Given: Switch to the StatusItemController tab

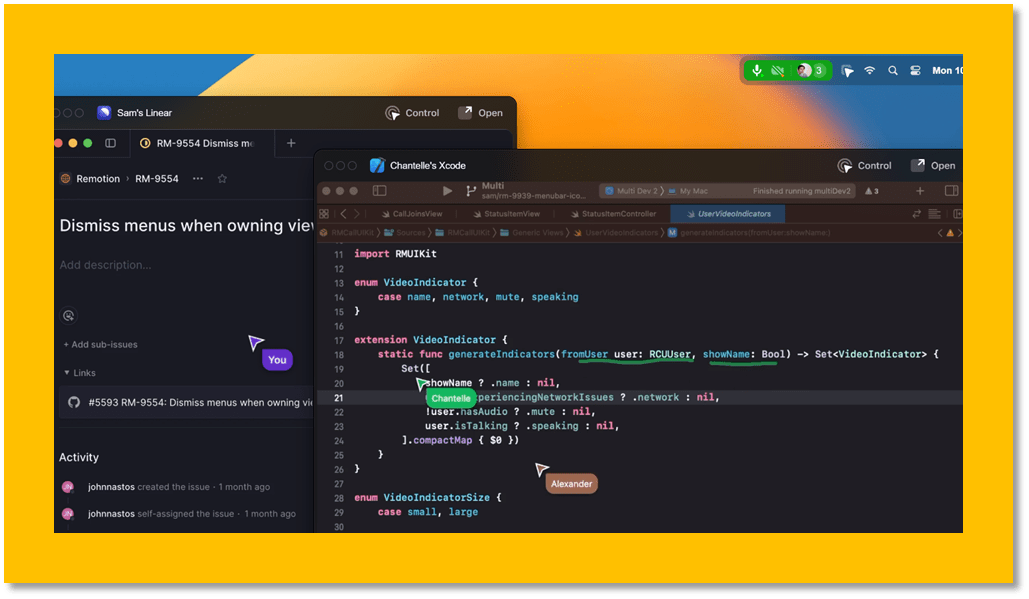Looking at the screenshot, I should [x=618, y=214].
